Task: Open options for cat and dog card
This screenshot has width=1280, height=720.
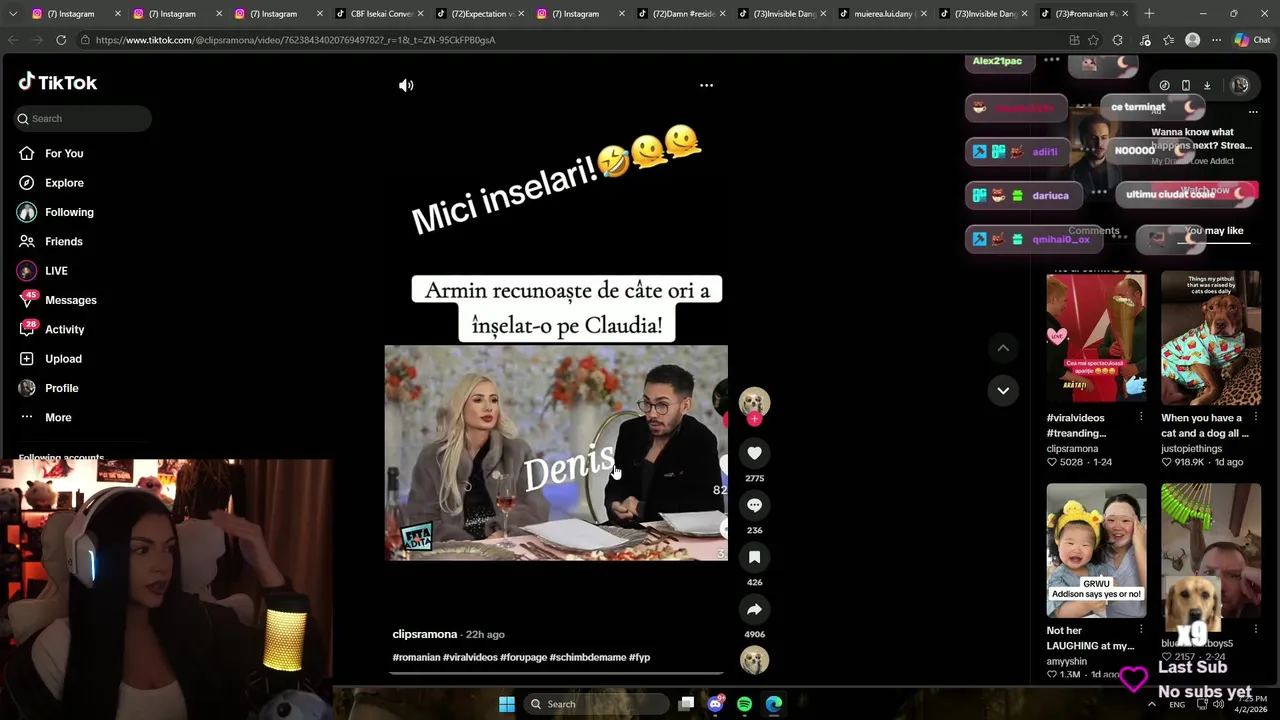Action: (x=1256, y=417)
